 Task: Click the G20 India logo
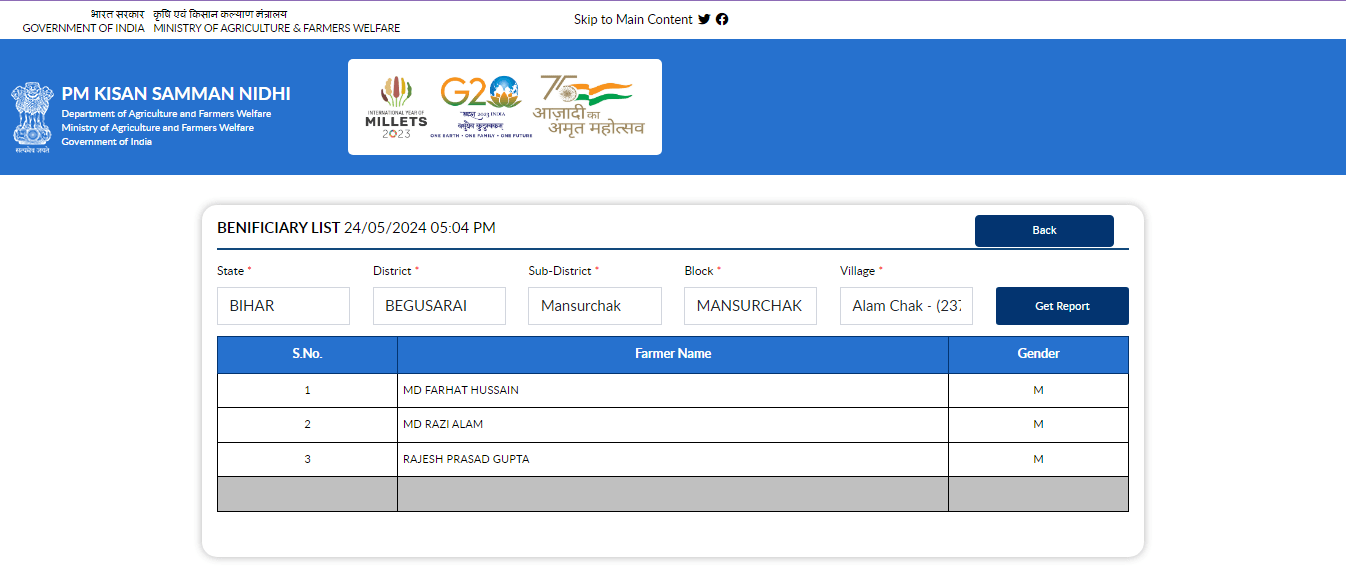[481, 106]
